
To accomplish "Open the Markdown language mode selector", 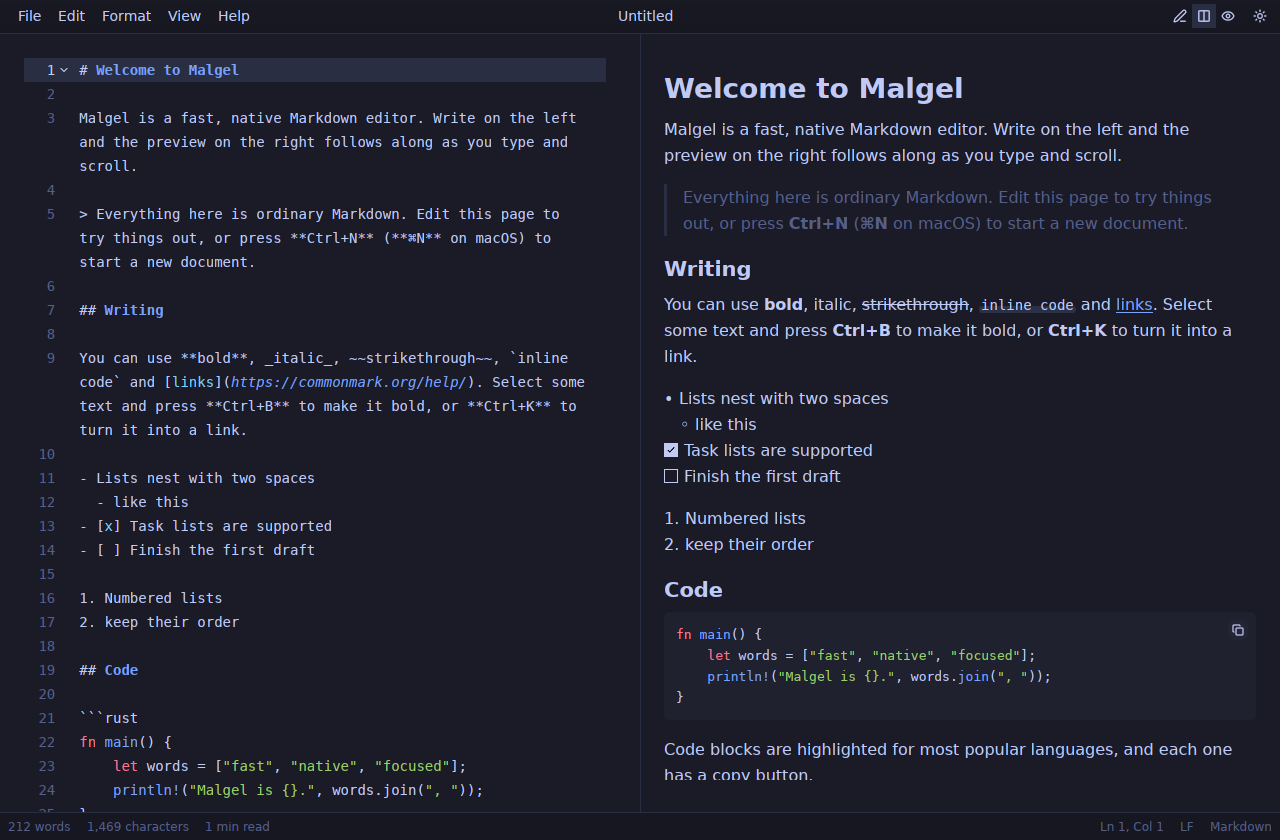I will point(1241,827).
